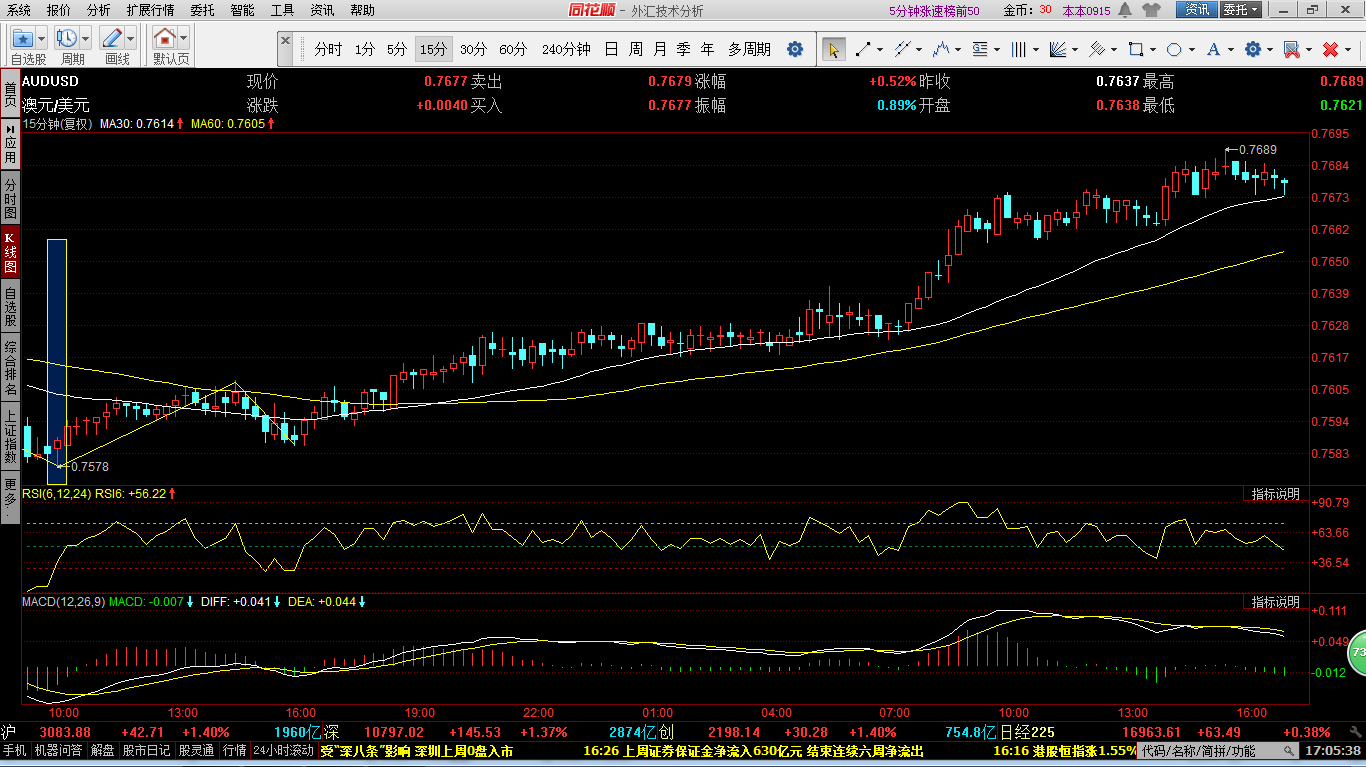Choose the parallel channel lines tool
Viewport: 1366px width, 767px height.
(x=902, y=49)
